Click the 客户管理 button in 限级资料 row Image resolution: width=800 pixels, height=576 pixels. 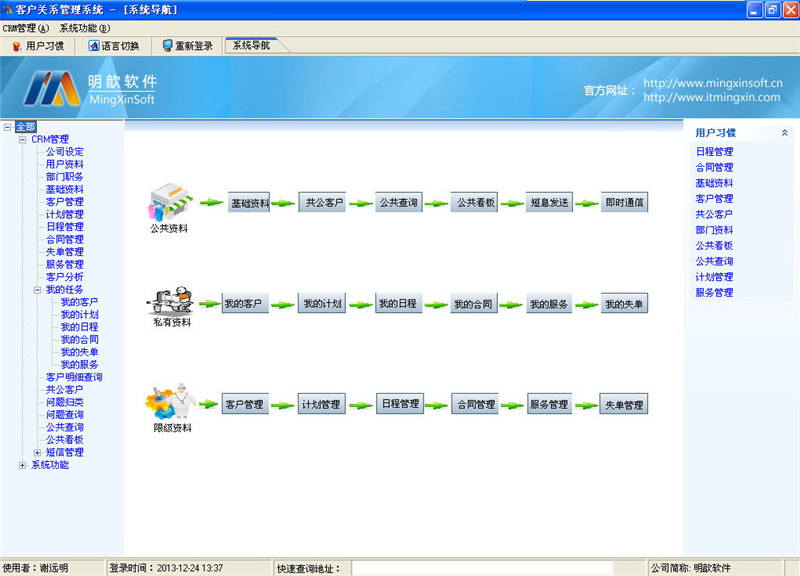click(x=245, y=405)
